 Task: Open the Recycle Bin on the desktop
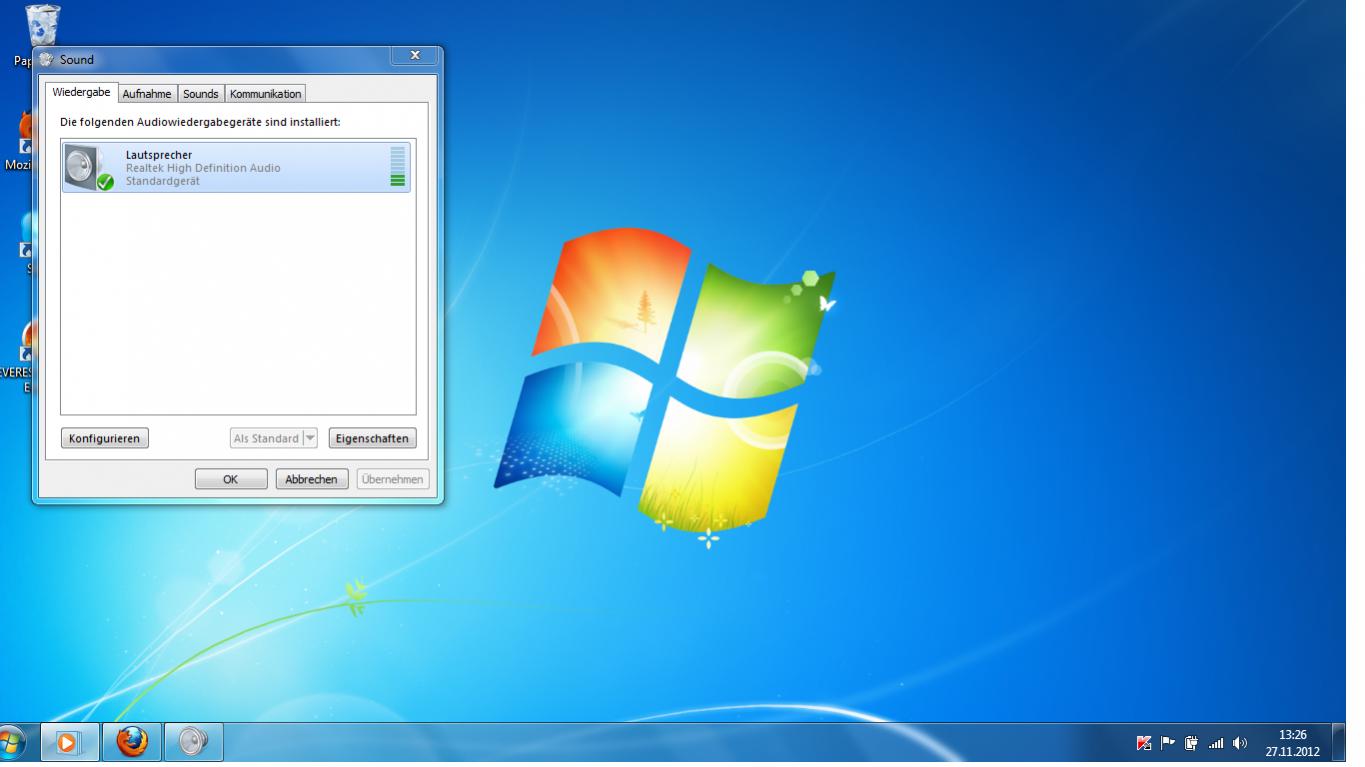(42, 25)
